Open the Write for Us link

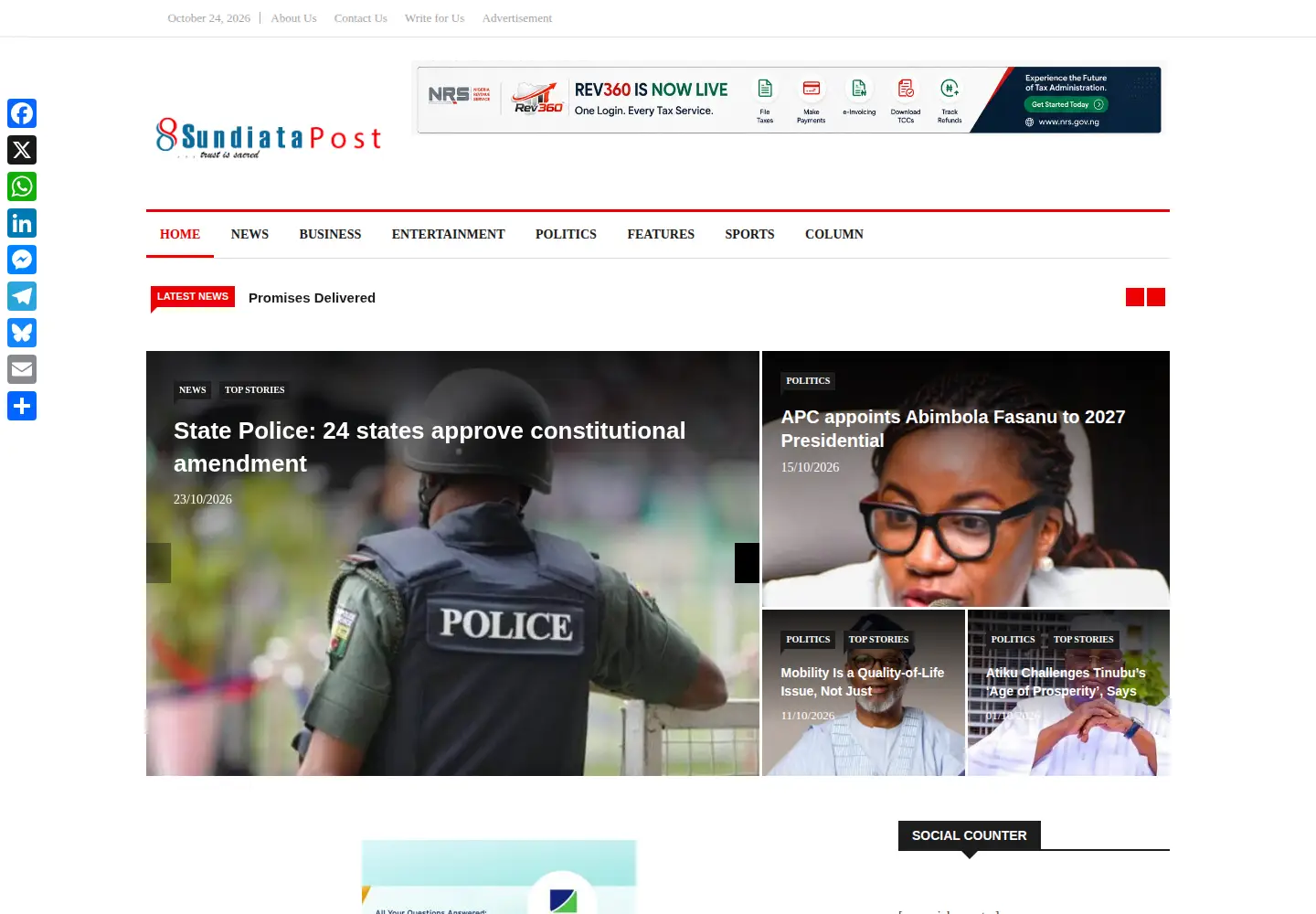point(435,18)
